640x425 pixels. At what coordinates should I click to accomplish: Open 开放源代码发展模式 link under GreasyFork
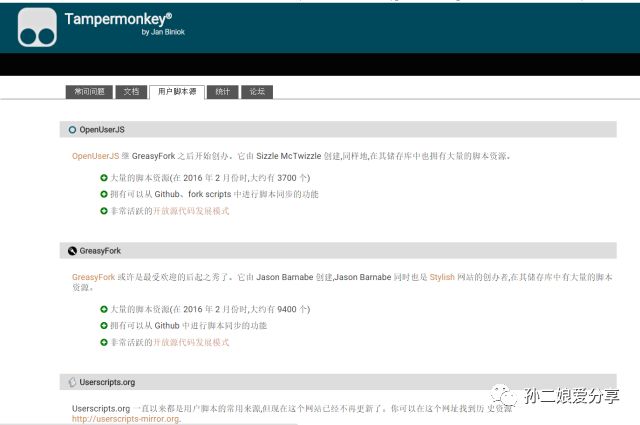point(191,343)
